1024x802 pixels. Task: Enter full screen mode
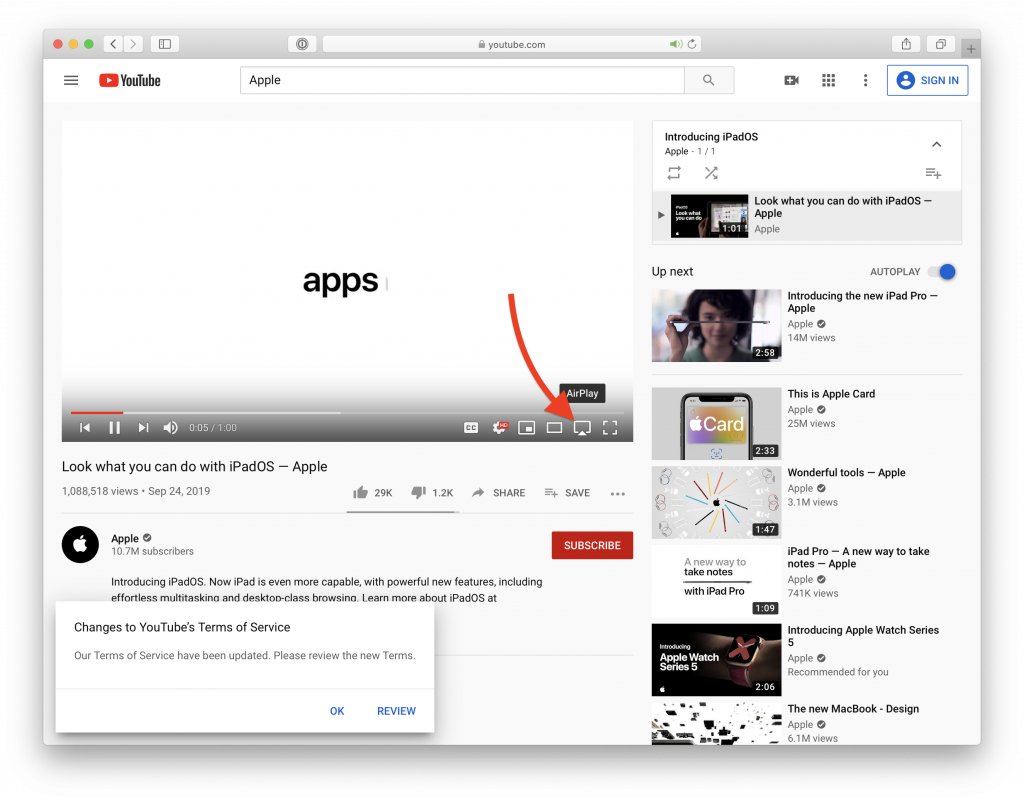[x=610, y=428]
